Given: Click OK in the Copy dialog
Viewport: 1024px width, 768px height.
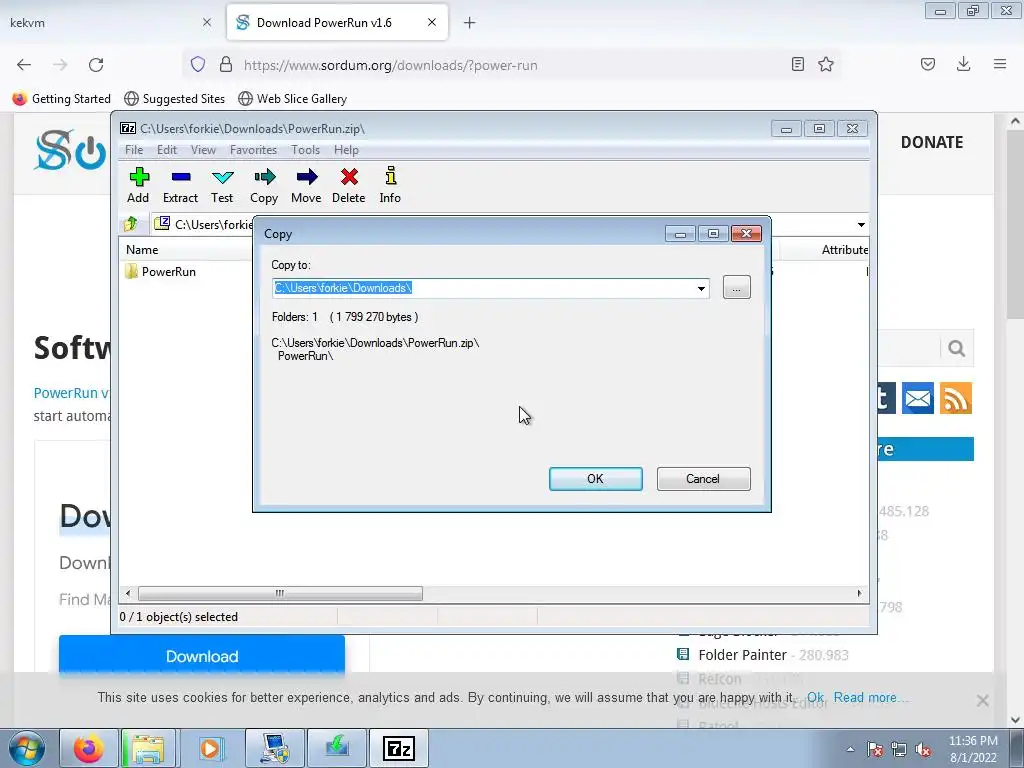Looking at the screenshot, I should (596, 479).
